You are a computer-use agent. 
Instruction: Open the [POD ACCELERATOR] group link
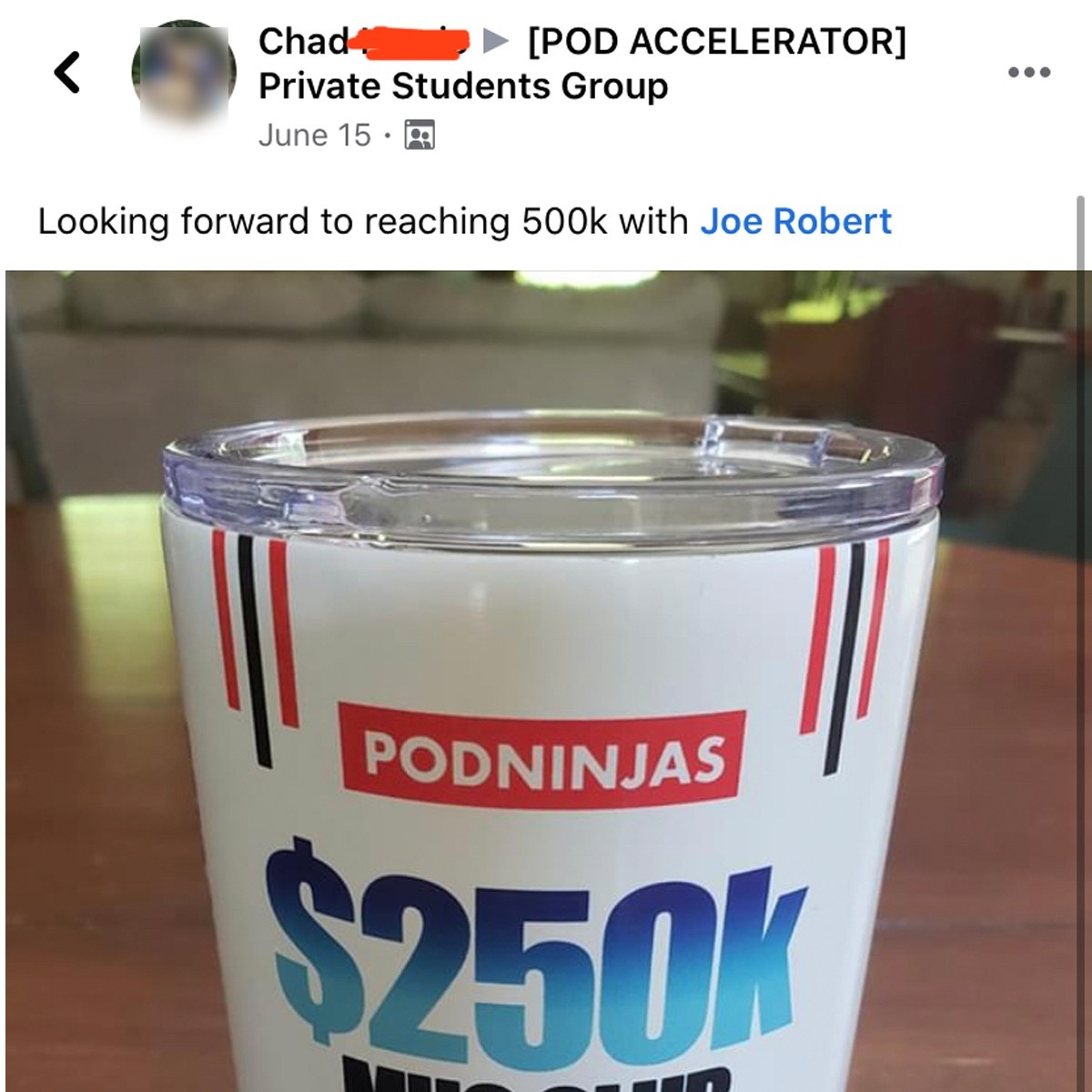[717, 42]
